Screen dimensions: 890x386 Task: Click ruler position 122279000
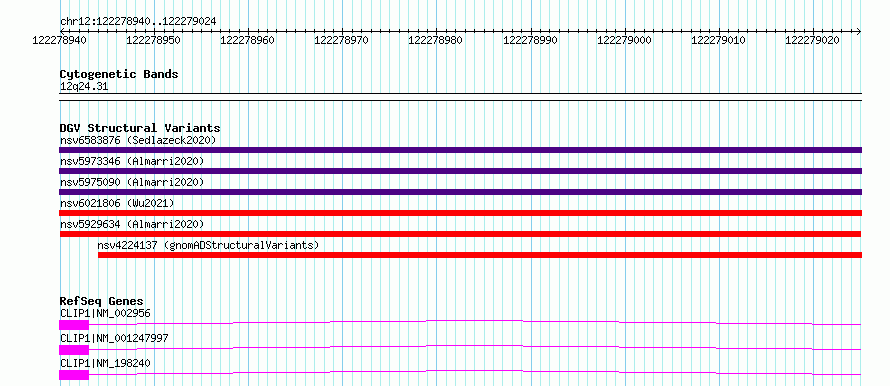pos(624,40)
